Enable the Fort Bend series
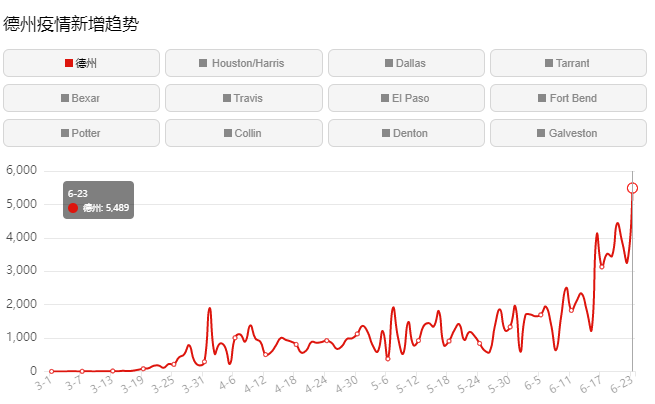This screenshot has width=655, height=404. point(569,98)
